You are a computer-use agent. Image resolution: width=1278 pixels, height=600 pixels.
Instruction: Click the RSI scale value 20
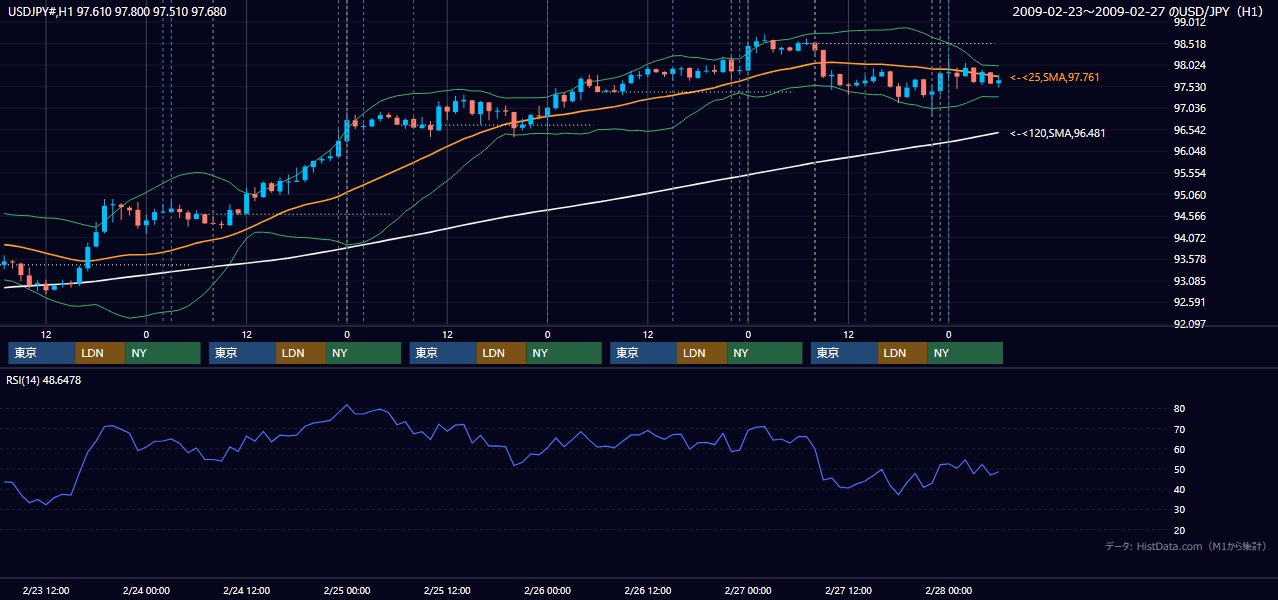[1179, 530]
